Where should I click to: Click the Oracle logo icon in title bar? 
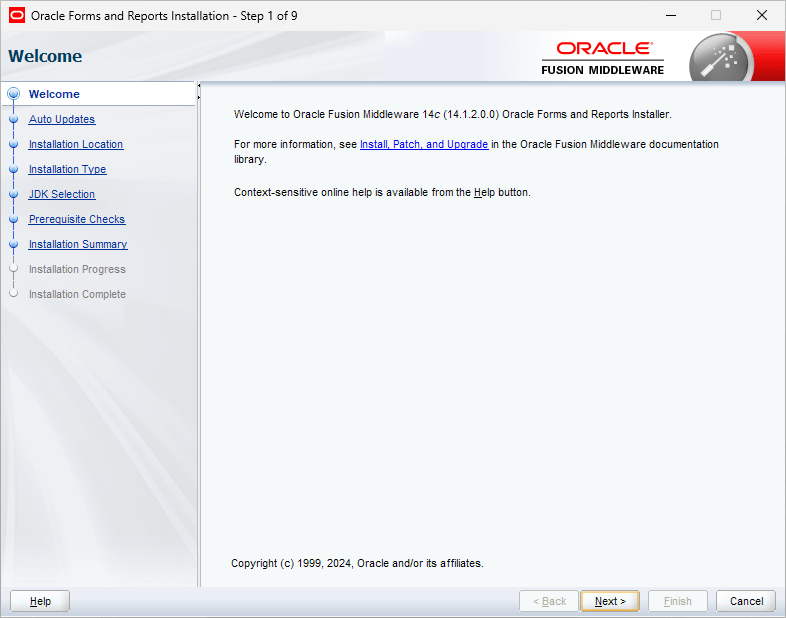pyautogui.click(x=17, y=16)
